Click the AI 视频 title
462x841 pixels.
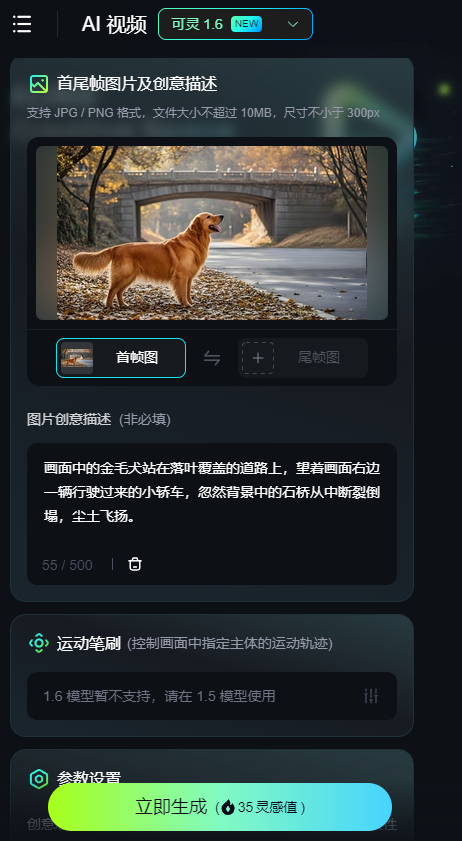click(x=114, y=25)
